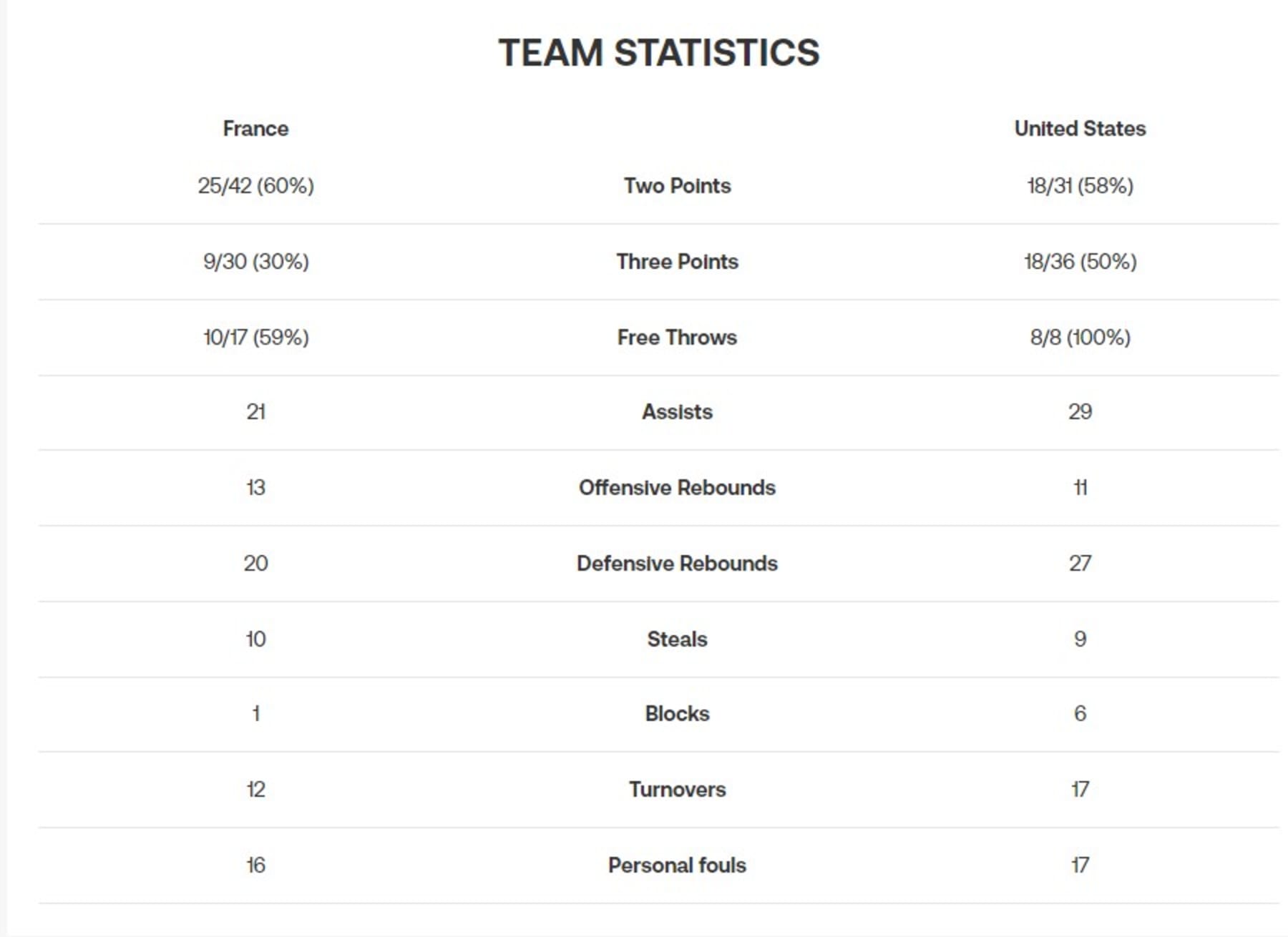This screenshot has width=1288, height=937.
Task: Select the Turnovers stat label
Action: (677, 790)
